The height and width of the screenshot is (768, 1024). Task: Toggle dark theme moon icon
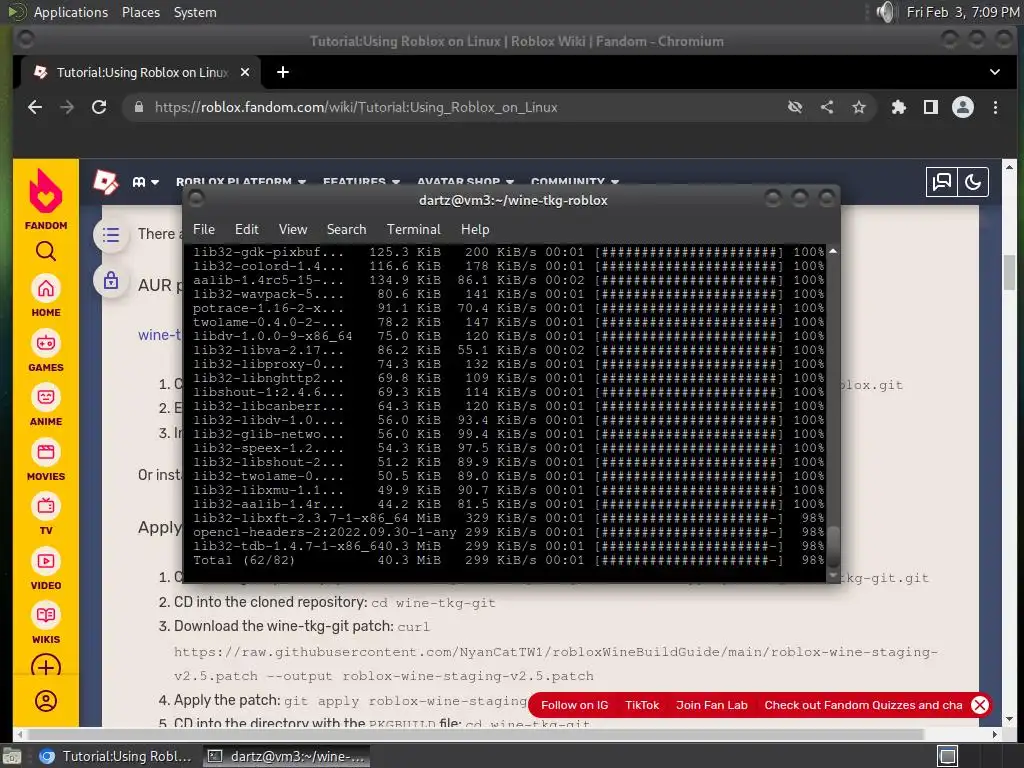973,182
